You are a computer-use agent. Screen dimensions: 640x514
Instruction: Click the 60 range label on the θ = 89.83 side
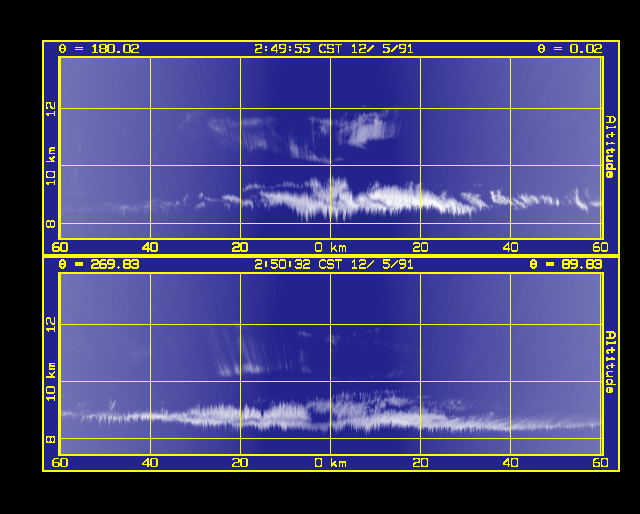pos(600,463)
